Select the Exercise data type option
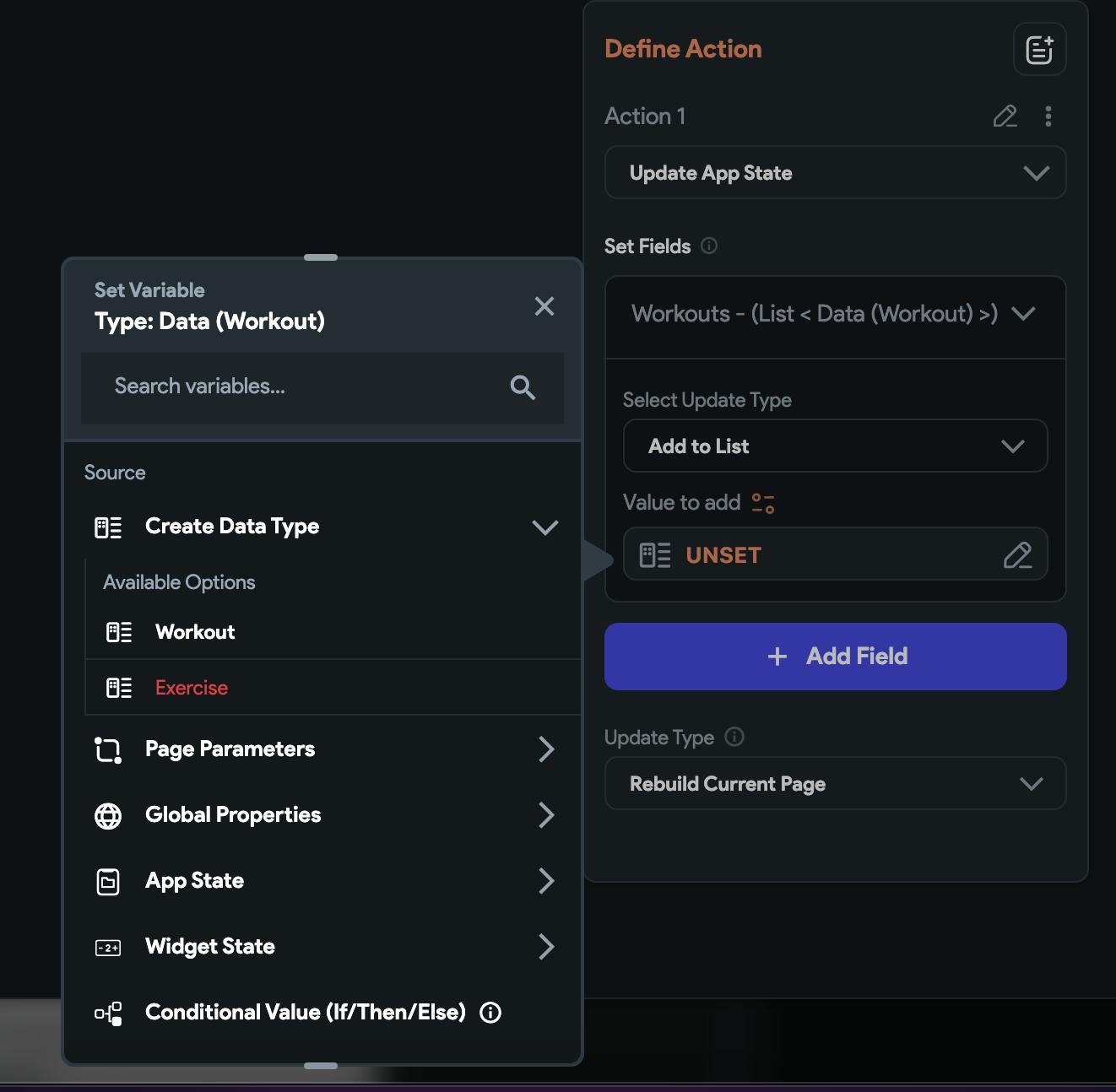 tap(192, 688)
